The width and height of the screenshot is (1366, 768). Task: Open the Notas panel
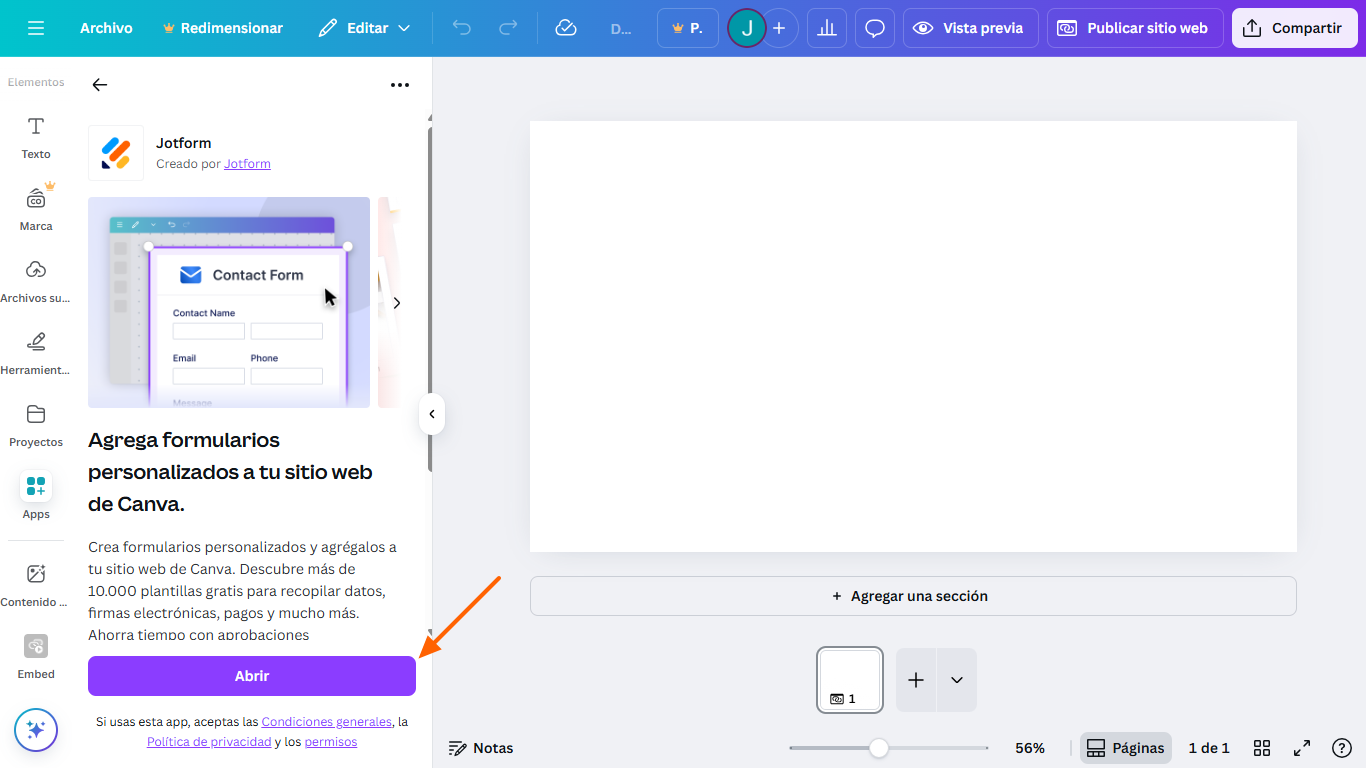click(x=481, y=748)
